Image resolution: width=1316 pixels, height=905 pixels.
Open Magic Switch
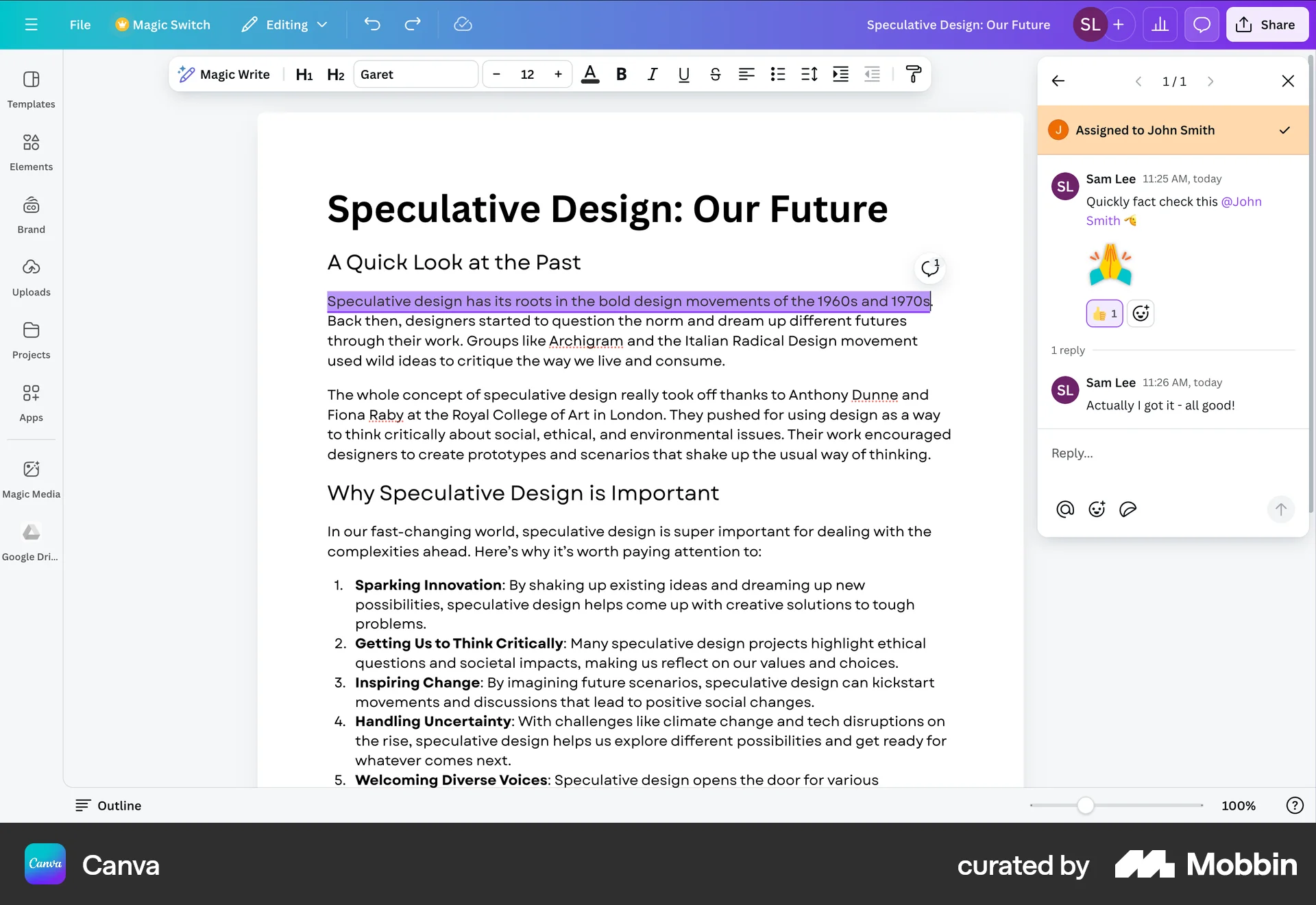162,24
